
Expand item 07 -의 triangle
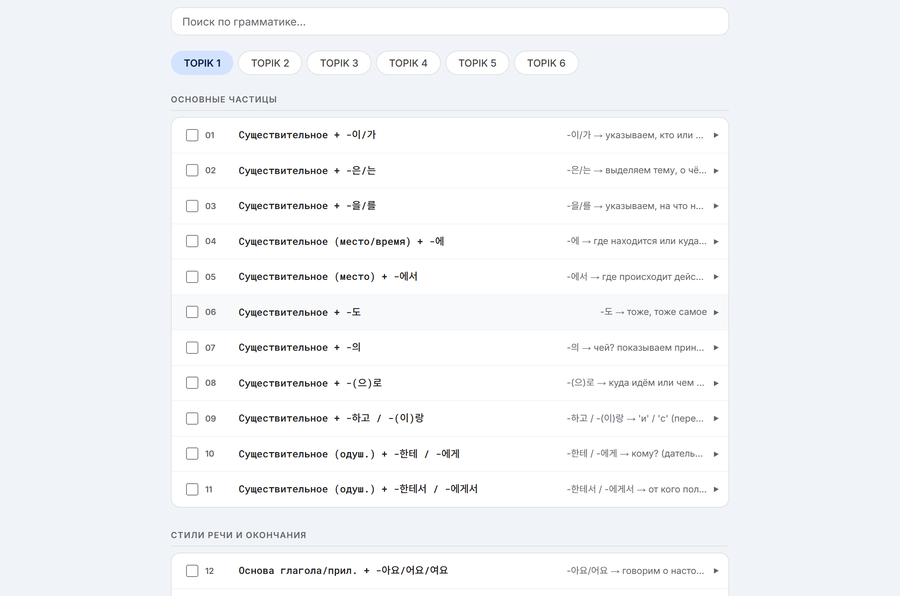pyautogui.click(x=716, y=347)
